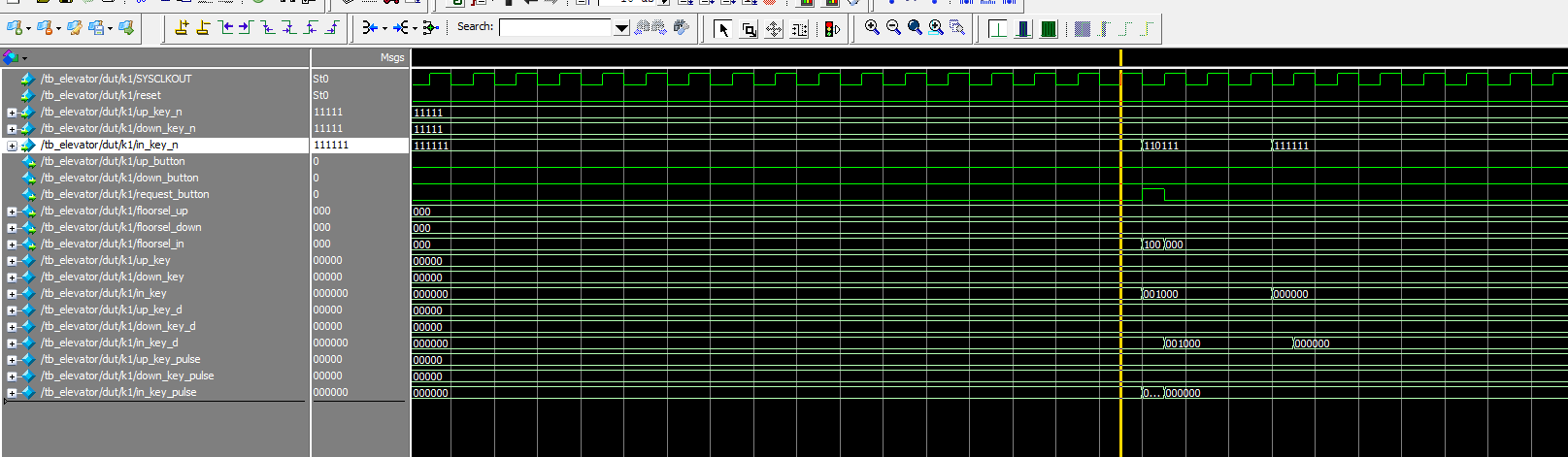The image size is (1568, 457).
Task: Expand the in_key_n signal bus
Action: 12,146
